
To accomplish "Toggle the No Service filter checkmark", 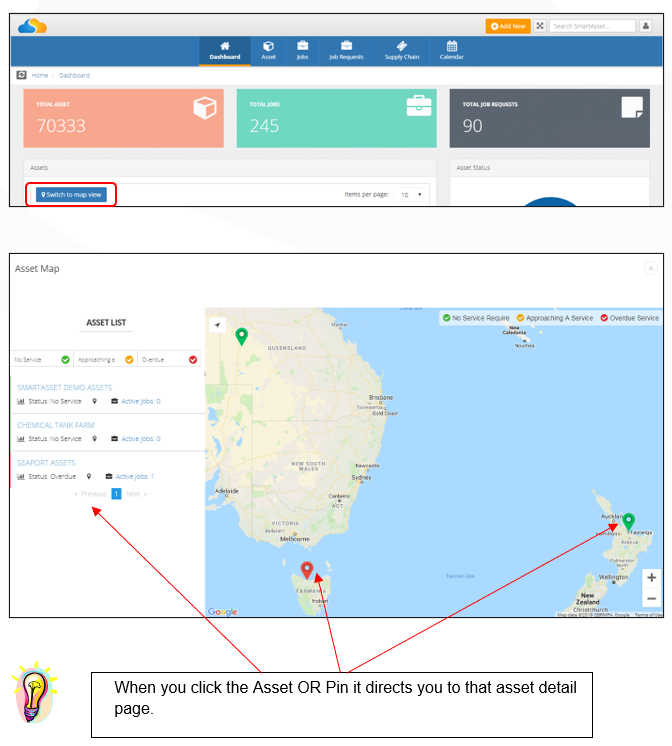I will (x=65, y=360).
